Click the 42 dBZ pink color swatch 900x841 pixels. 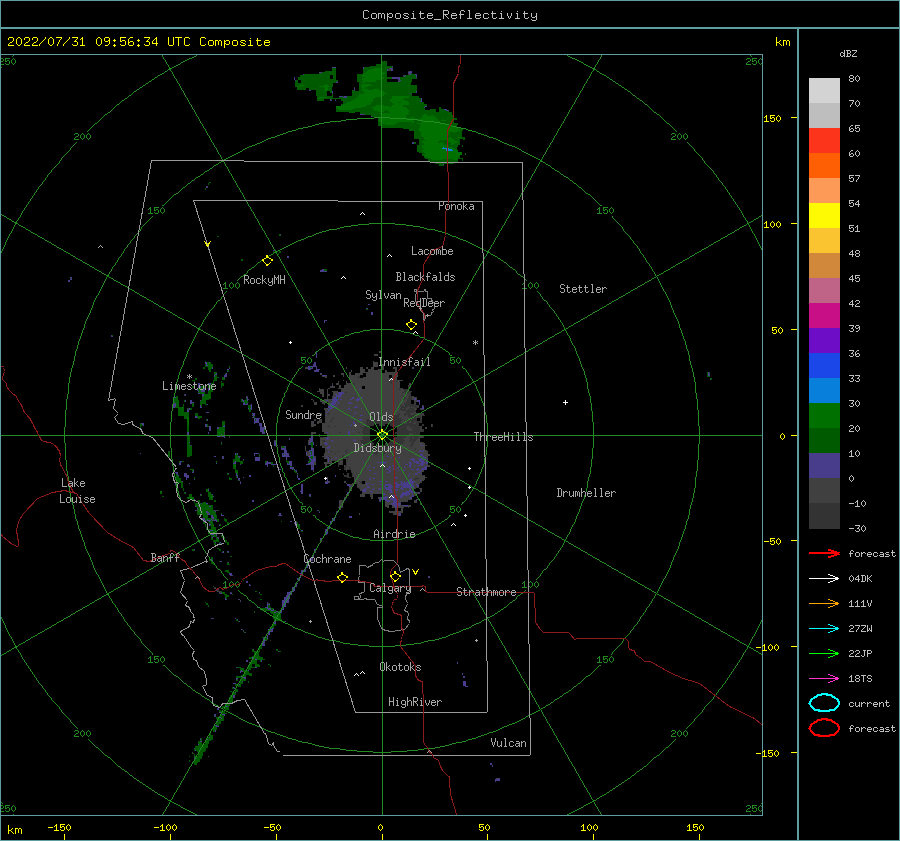point(824,290)
